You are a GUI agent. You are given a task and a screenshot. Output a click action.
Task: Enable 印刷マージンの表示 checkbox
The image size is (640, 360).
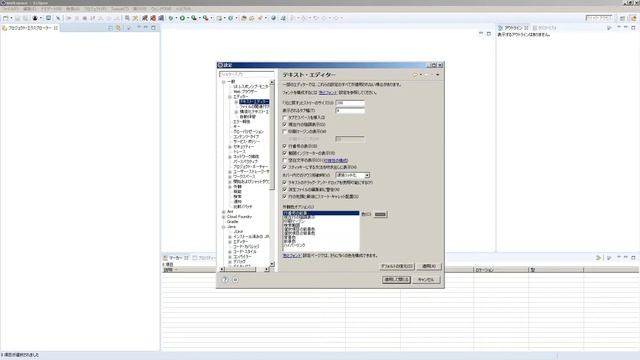click(x=285, y=131)
